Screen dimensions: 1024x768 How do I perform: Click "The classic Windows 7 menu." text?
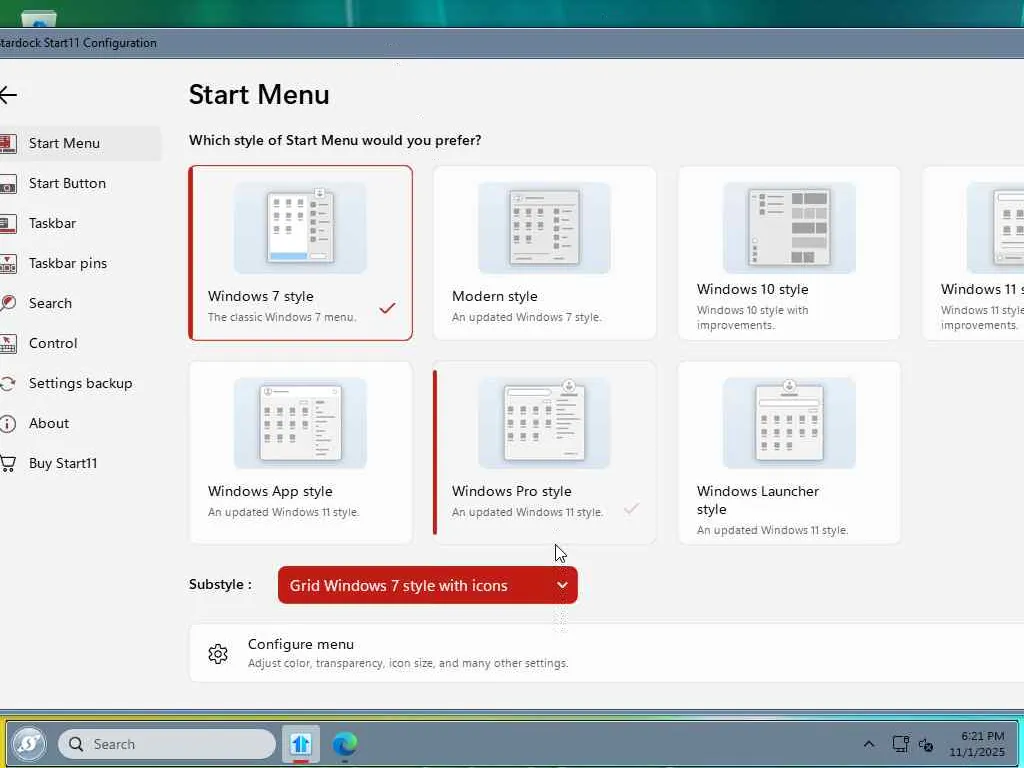click(282, 317)
